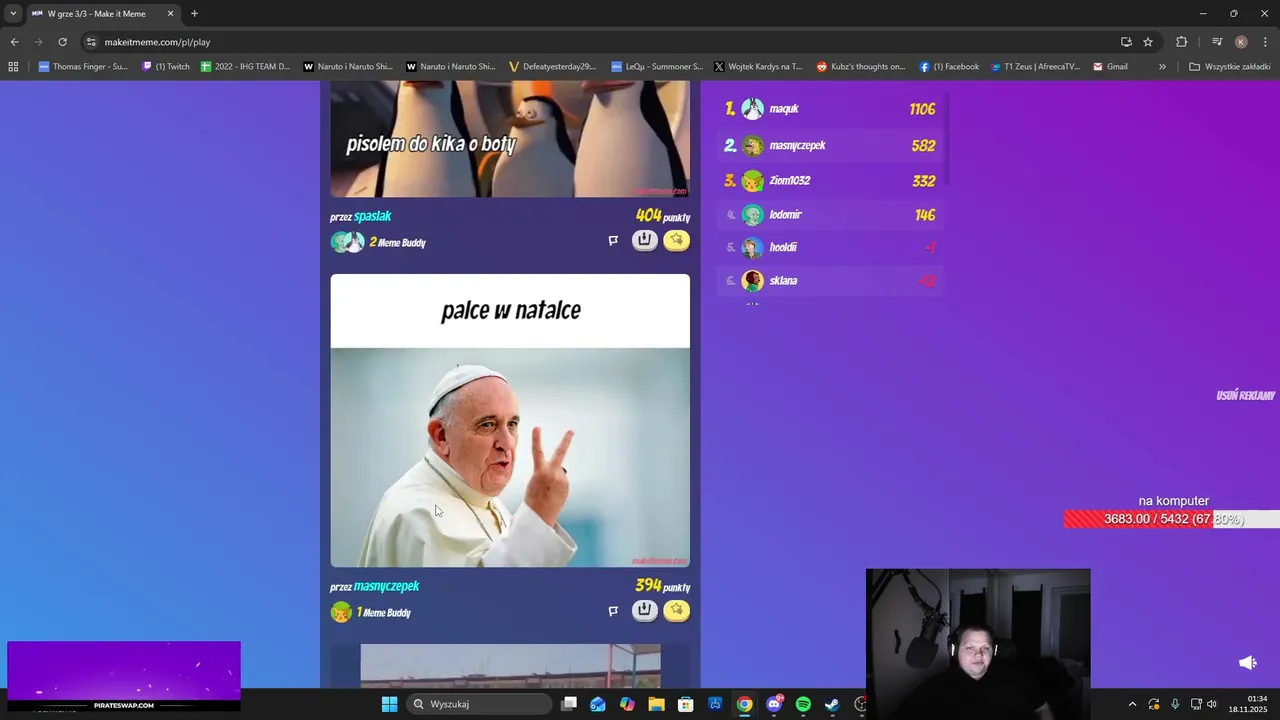Screen dimensions: 1280x720
Task: Click the 1 Meme Buddy avatar under pope meme
Action: point(342,612)
